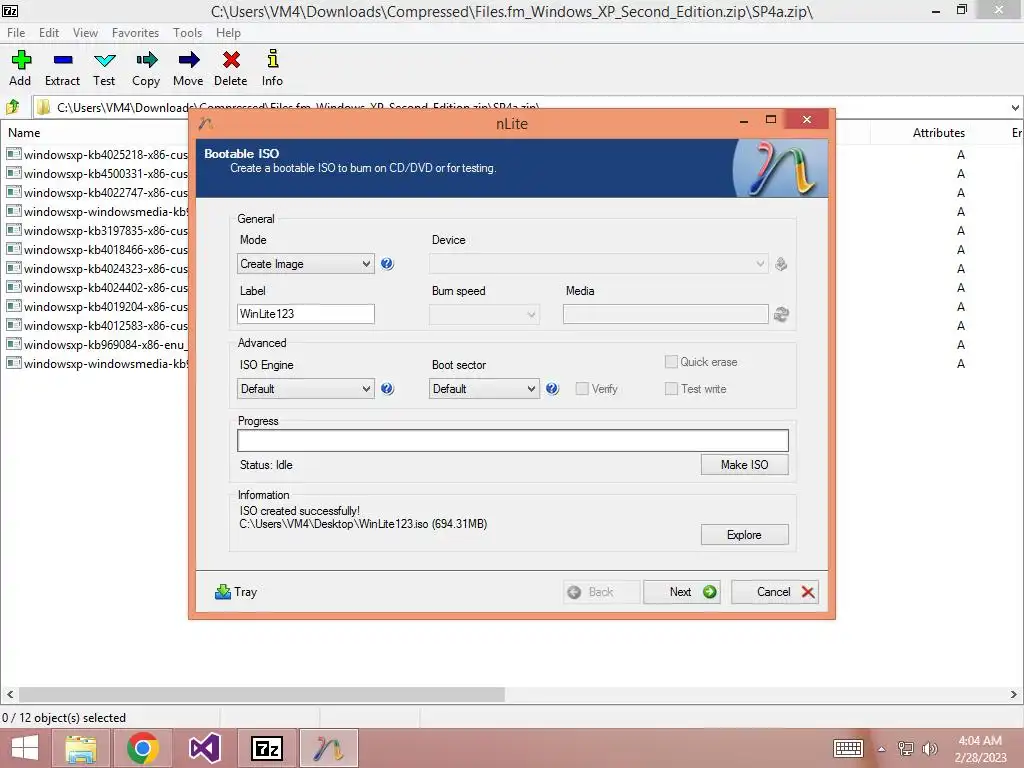The height and width of the screenshot is (768, 1024).
Task: Click the volume tray icon
Action: [x=929, y=748]
